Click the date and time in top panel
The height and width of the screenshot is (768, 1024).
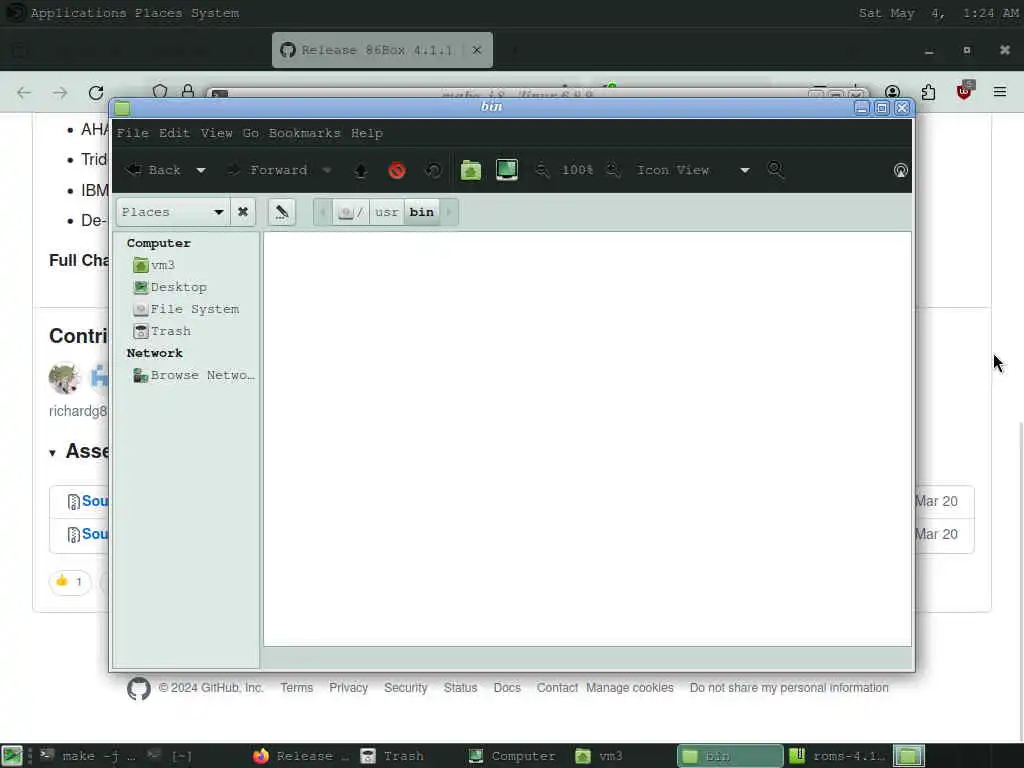[x=938, y=13]
